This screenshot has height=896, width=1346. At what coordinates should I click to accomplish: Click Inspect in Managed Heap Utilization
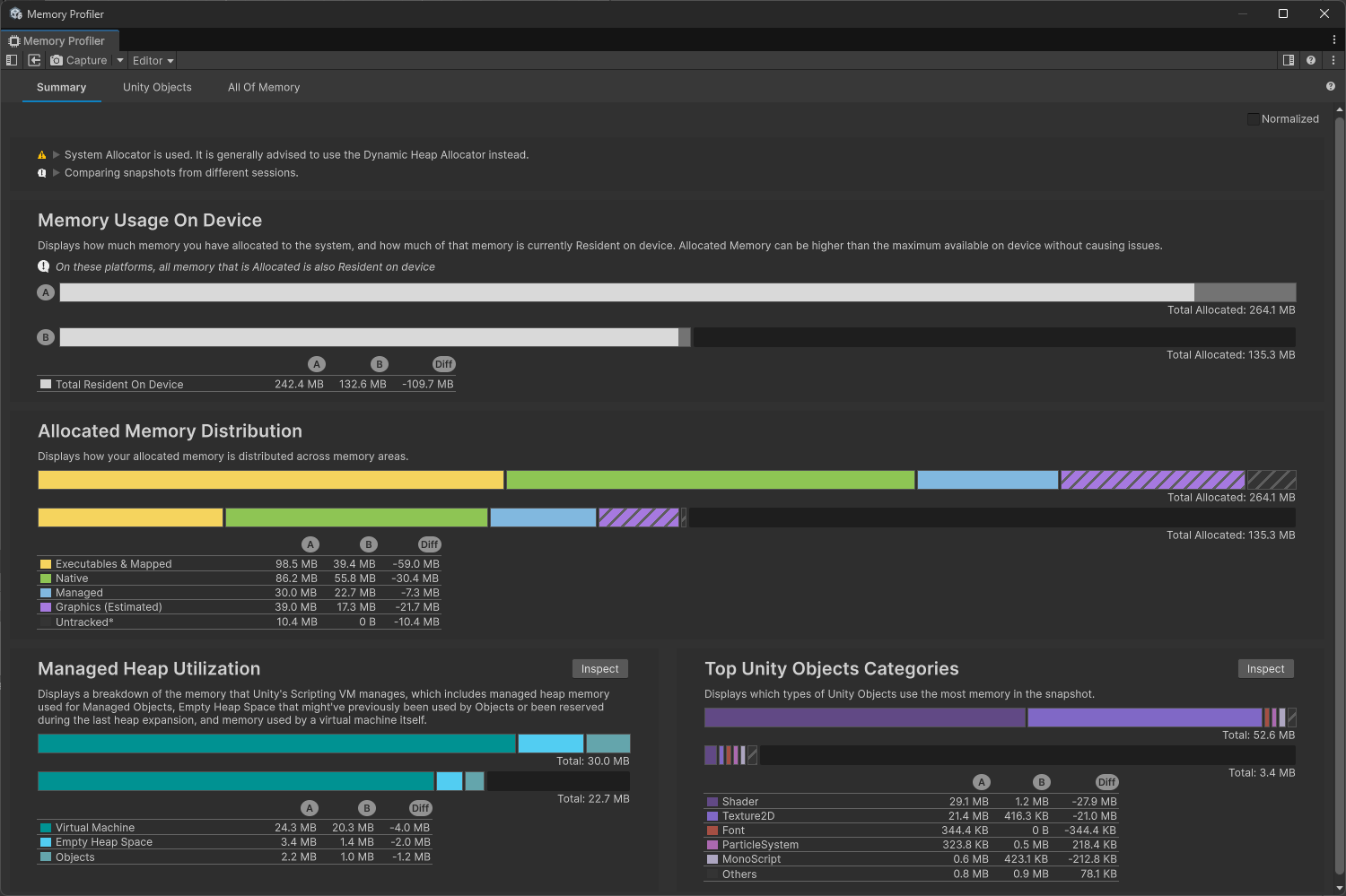click(x=599, y=669)
